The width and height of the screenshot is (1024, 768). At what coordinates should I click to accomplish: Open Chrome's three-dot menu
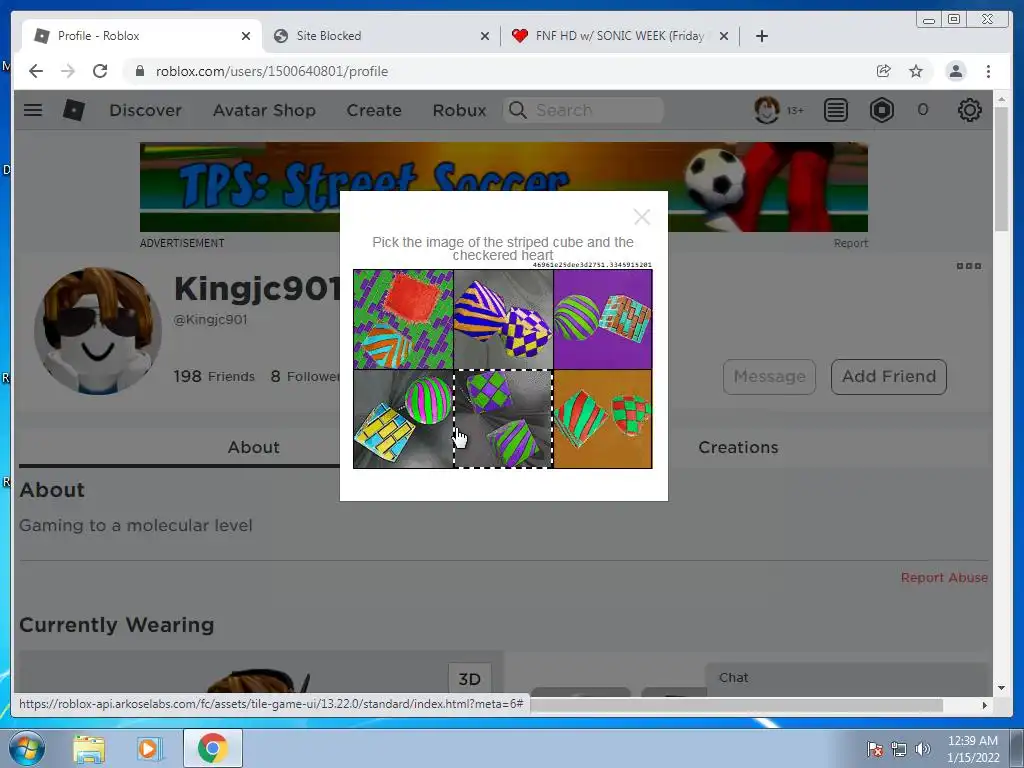coord(988,71)
